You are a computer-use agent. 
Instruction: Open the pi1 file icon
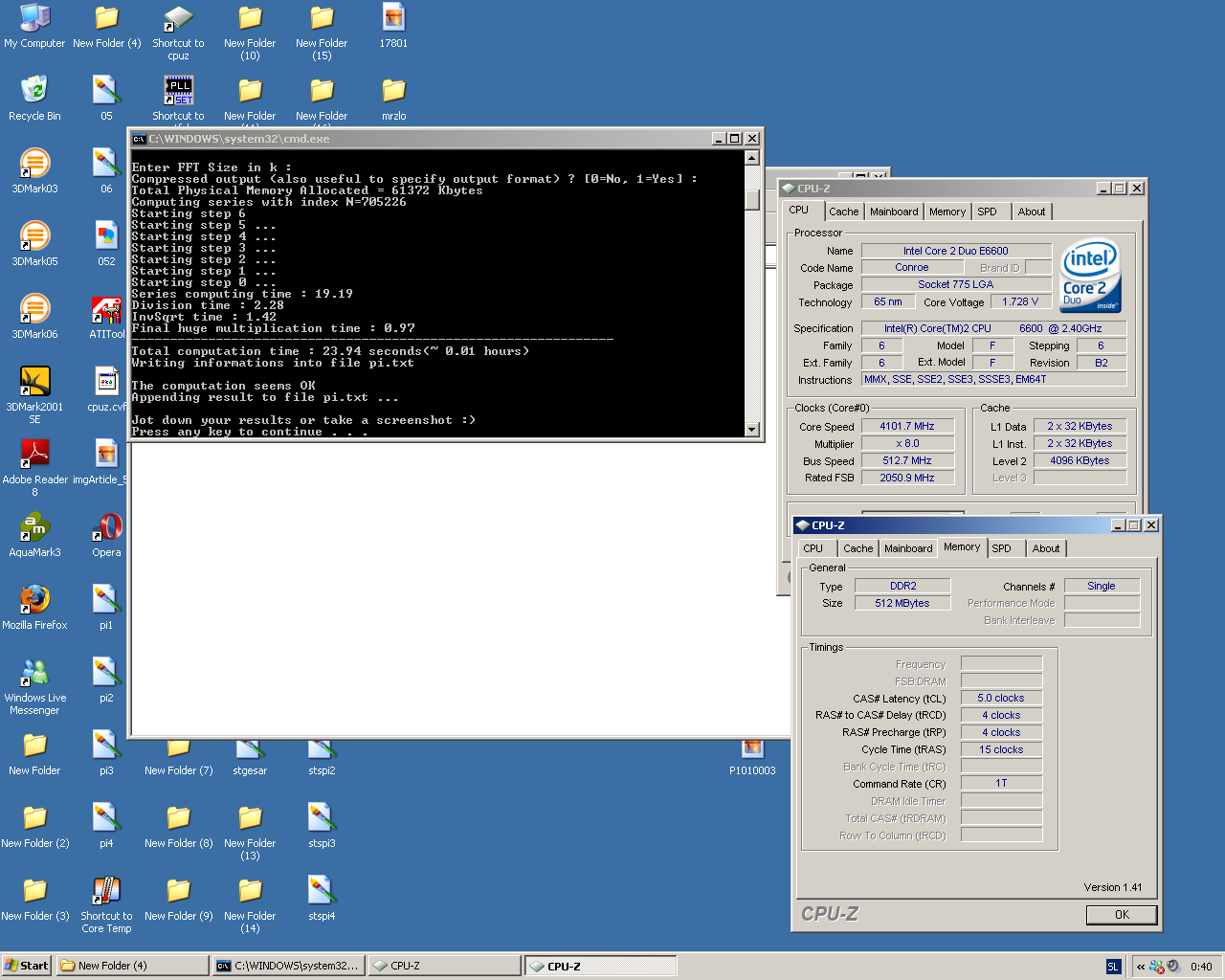point(106,608)
